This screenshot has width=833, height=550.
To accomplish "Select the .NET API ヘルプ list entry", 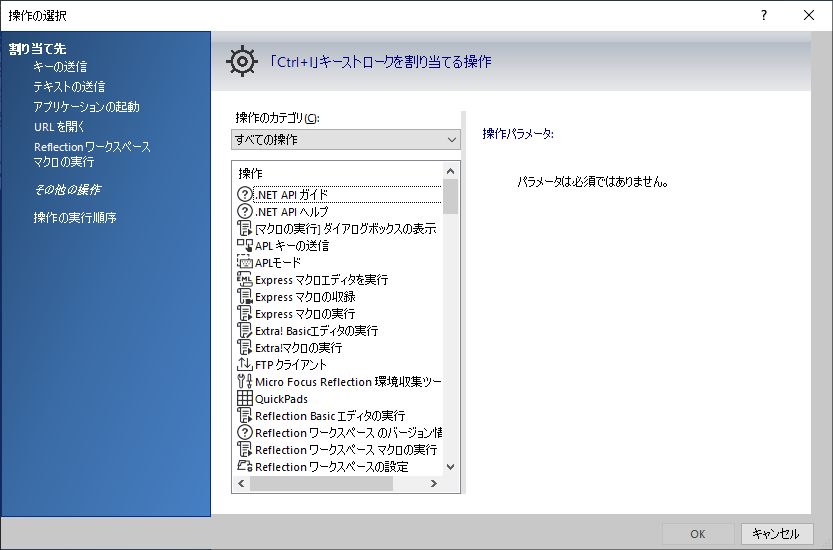I will (x=292, y=211).
